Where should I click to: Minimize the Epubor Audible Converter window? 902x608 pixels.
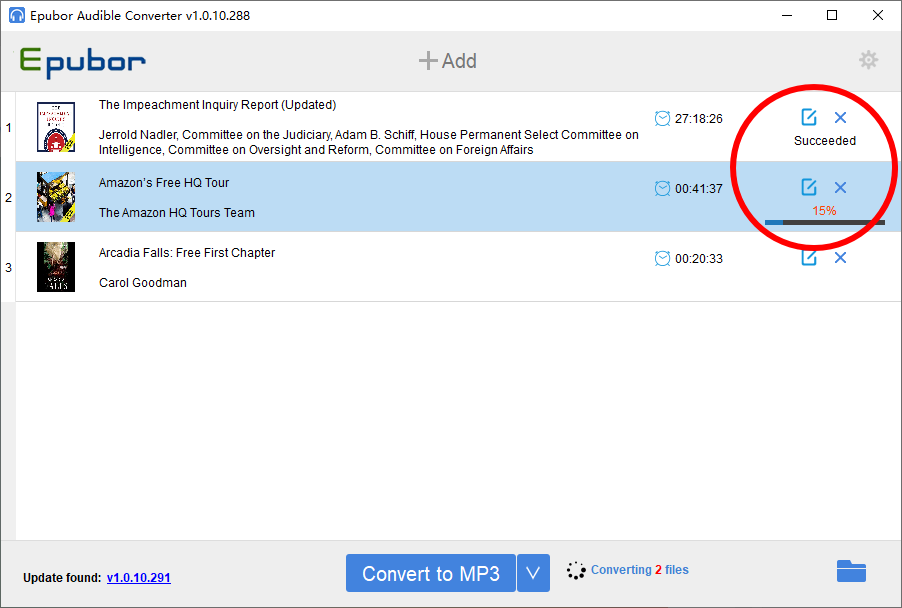point(787,16)
